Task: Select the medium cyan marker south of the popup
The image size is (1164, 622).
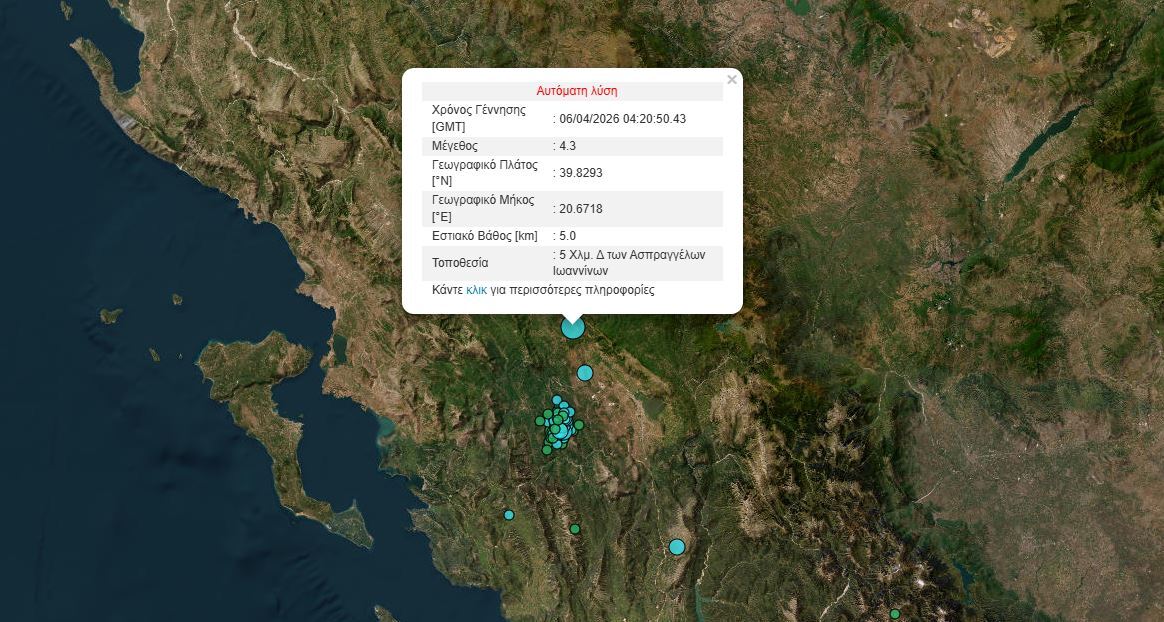Action: point(585,373)
